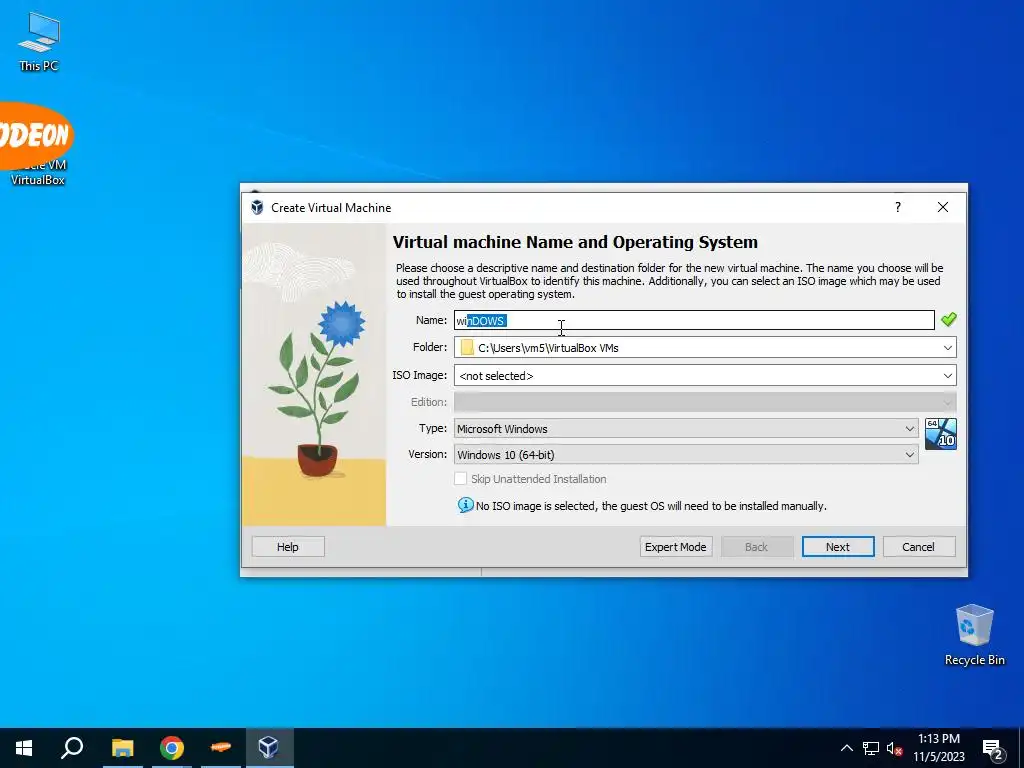Open the Windows Start menu
The width and height of the screenshot is (1024, 768).
[24, 747]
